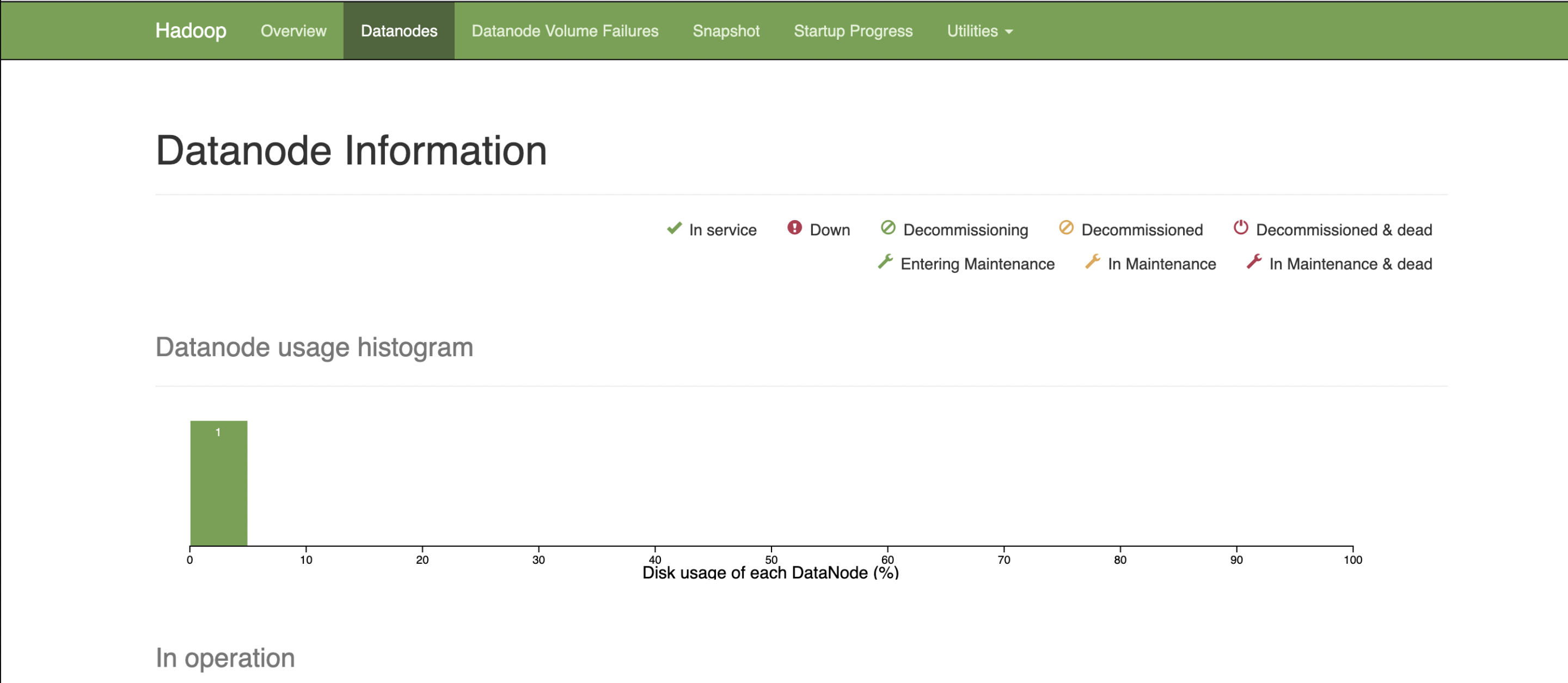Screen dimensions: 1568x683
Task: Go to Datanode Volume Failures page
Action: (x=564, y=31)
